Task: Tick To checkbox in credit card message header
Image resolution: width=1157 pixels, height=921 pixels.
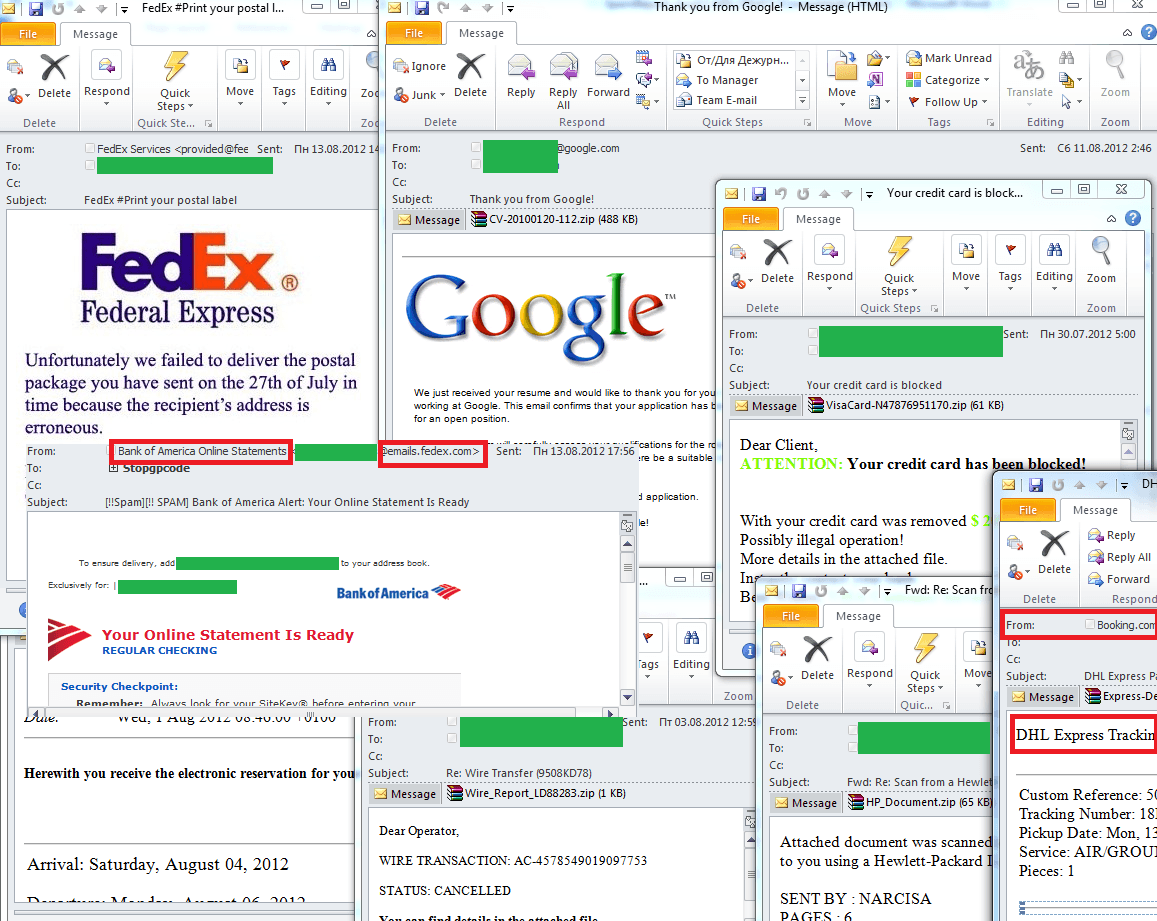Action: (x=812, y=351)
